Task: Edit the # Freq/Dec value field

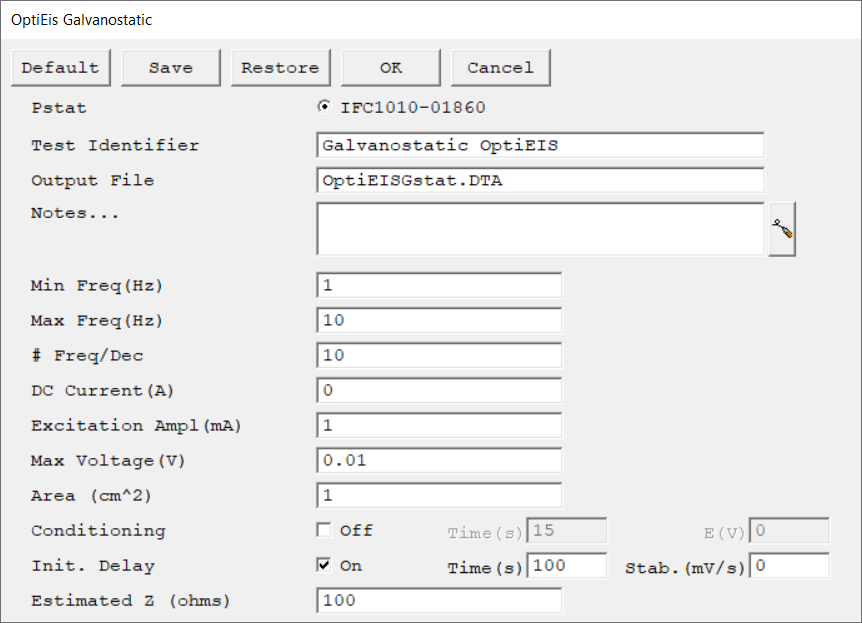Action: tap(438, 355)
